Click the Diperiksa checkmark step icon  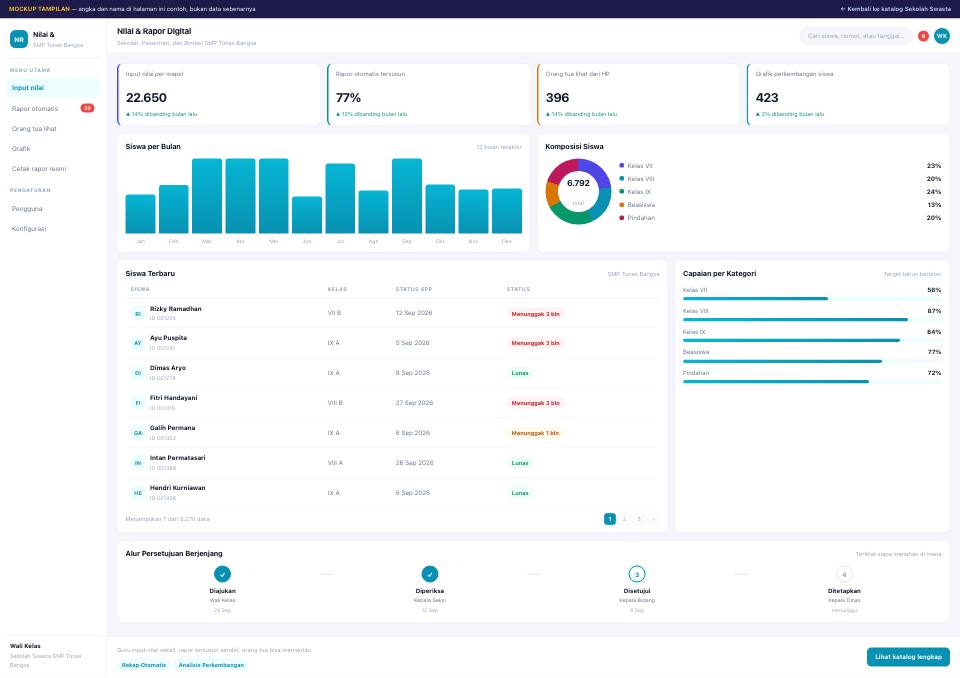tap(430, 574)
